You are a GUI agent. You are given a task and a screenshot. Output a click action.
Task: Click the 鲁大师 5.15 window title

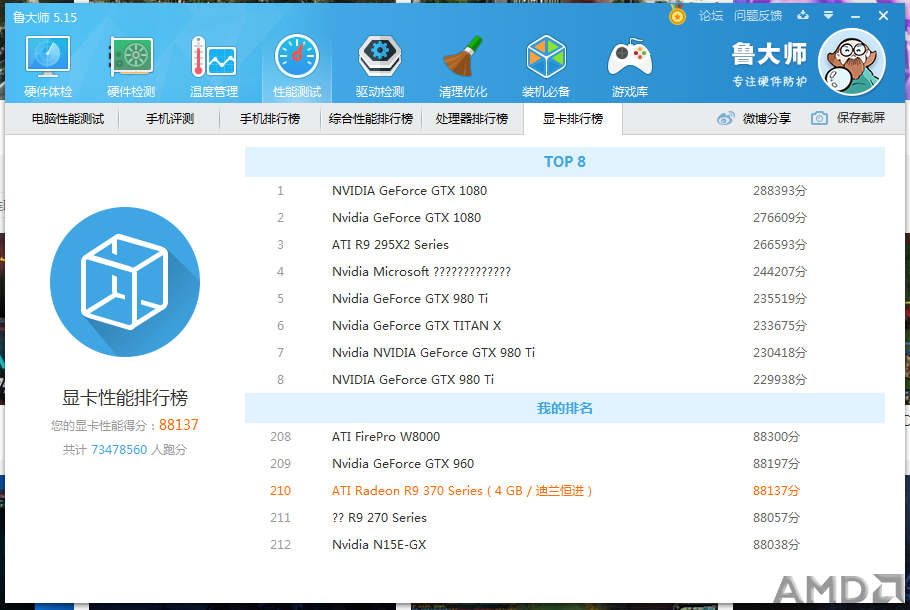coord(45,17)
